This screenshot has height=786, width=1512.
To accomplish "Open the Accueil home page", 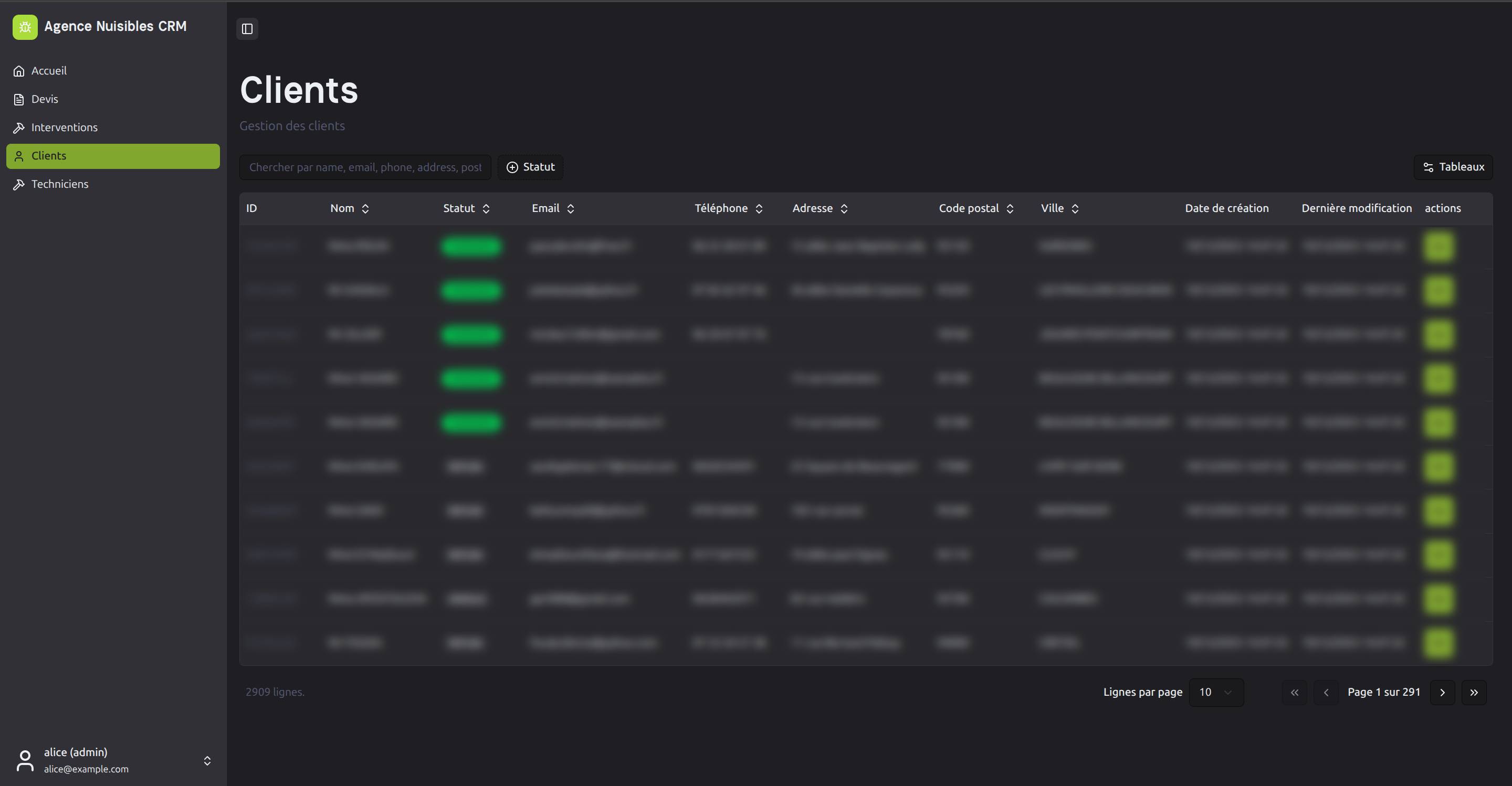I will click(49, 71).
